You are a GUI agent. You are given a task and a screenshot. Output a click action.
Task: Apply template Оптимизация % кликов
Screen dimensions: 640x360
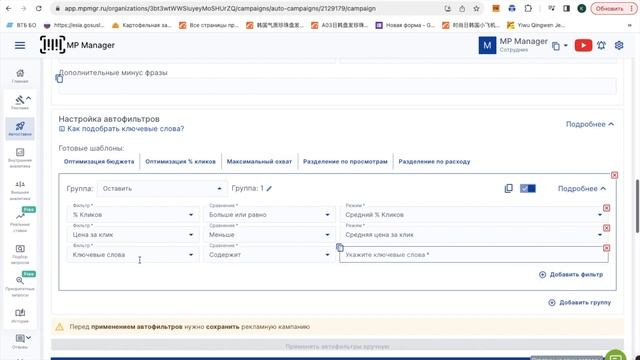coord(180,162)
